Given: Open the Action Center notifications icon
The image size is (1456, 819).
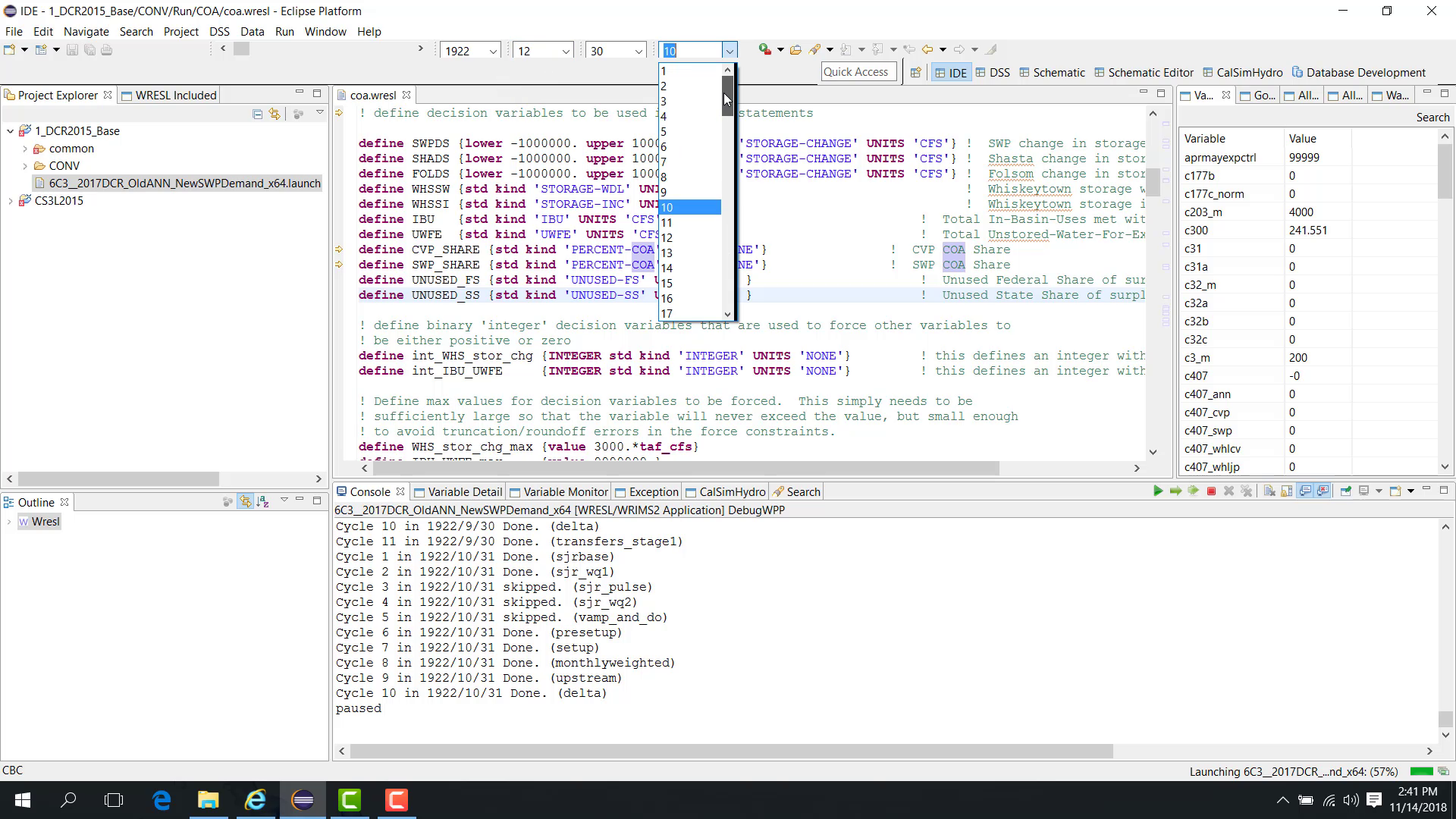Looking at the screenshot, I should [1374, 800].
